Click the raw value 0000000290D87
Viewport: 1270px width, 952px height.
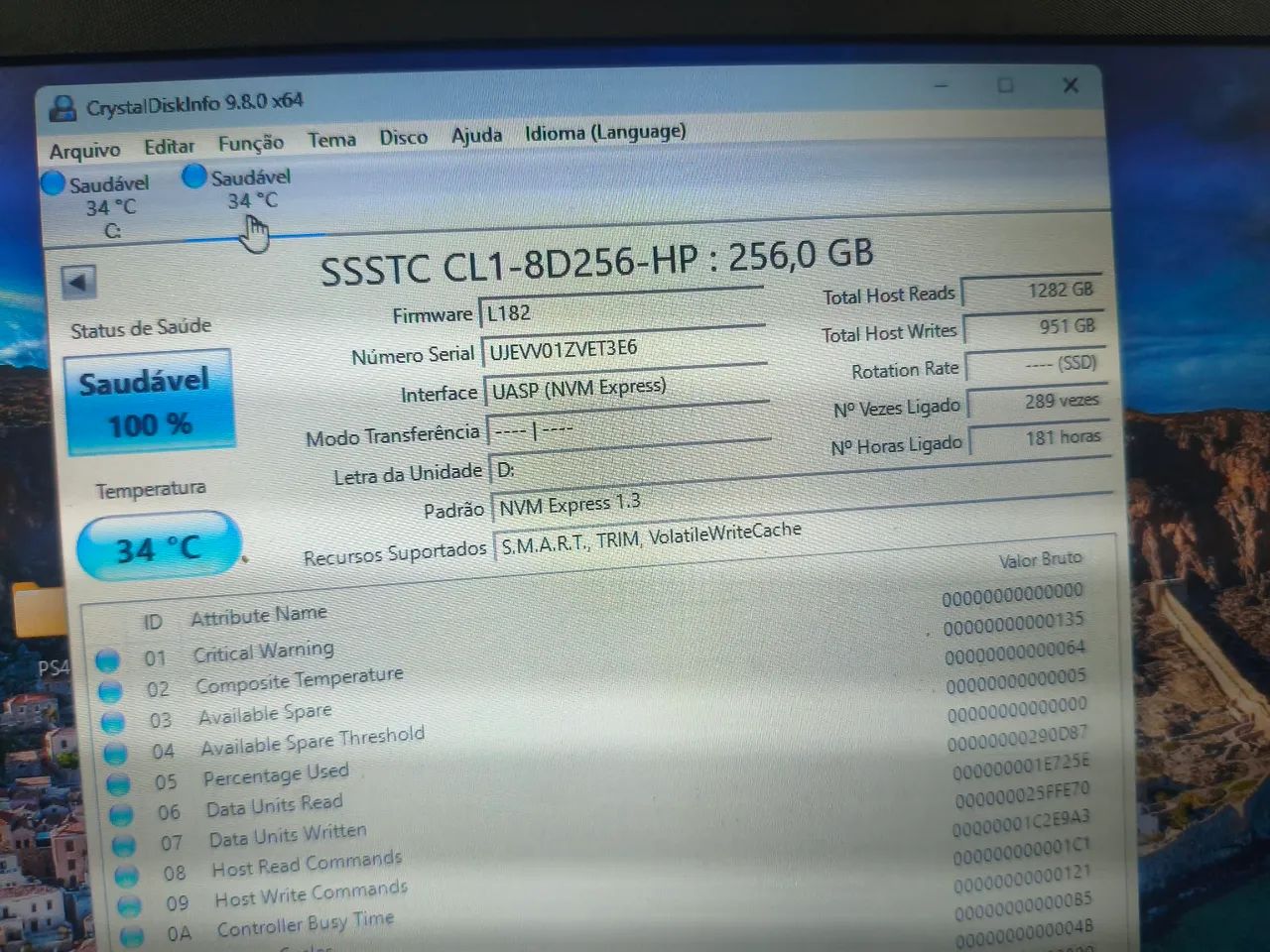pyautogui.click(x=1017, y=740)
